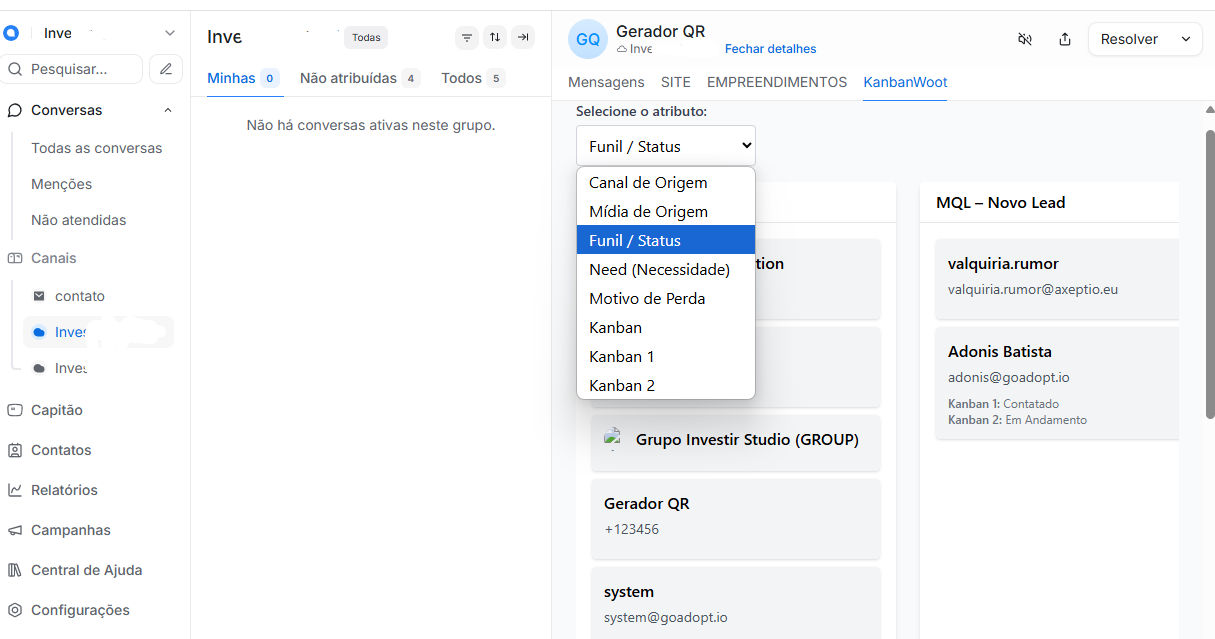Open the compose new conversation pencil icon
This screenshot has height=639, width=1215.
pos(166,69)
